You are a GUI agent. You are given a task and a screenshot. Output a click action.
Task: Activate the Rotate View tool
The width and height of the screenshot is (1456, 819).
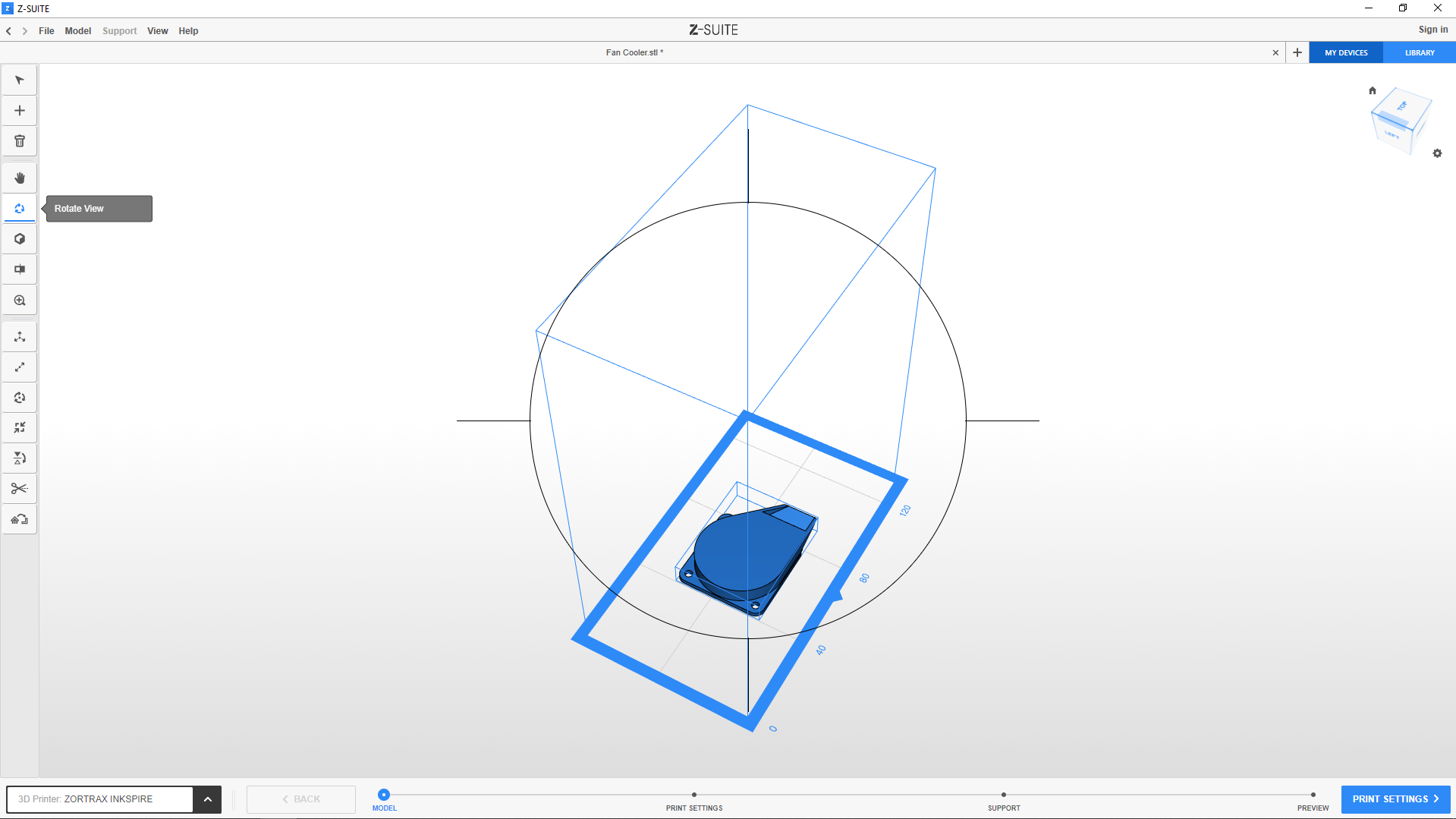click(x=20, y=209)
